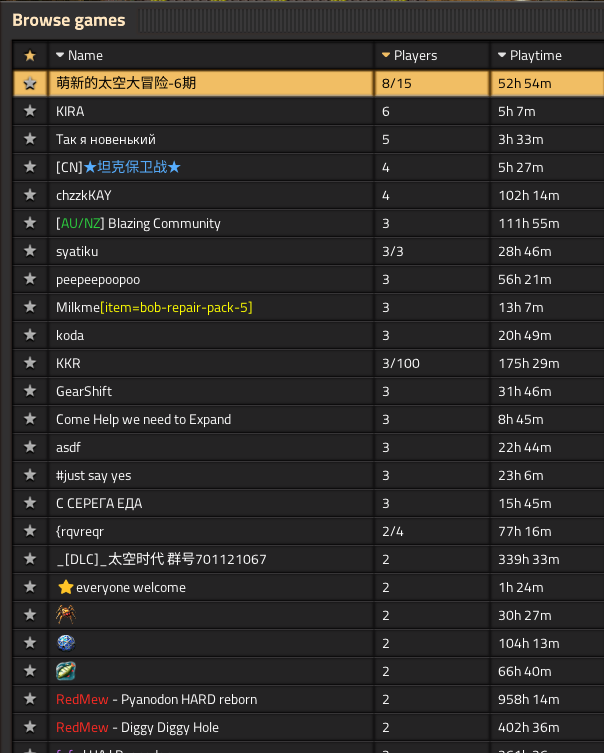Click the Players column sort arrow

coord(386,55)
